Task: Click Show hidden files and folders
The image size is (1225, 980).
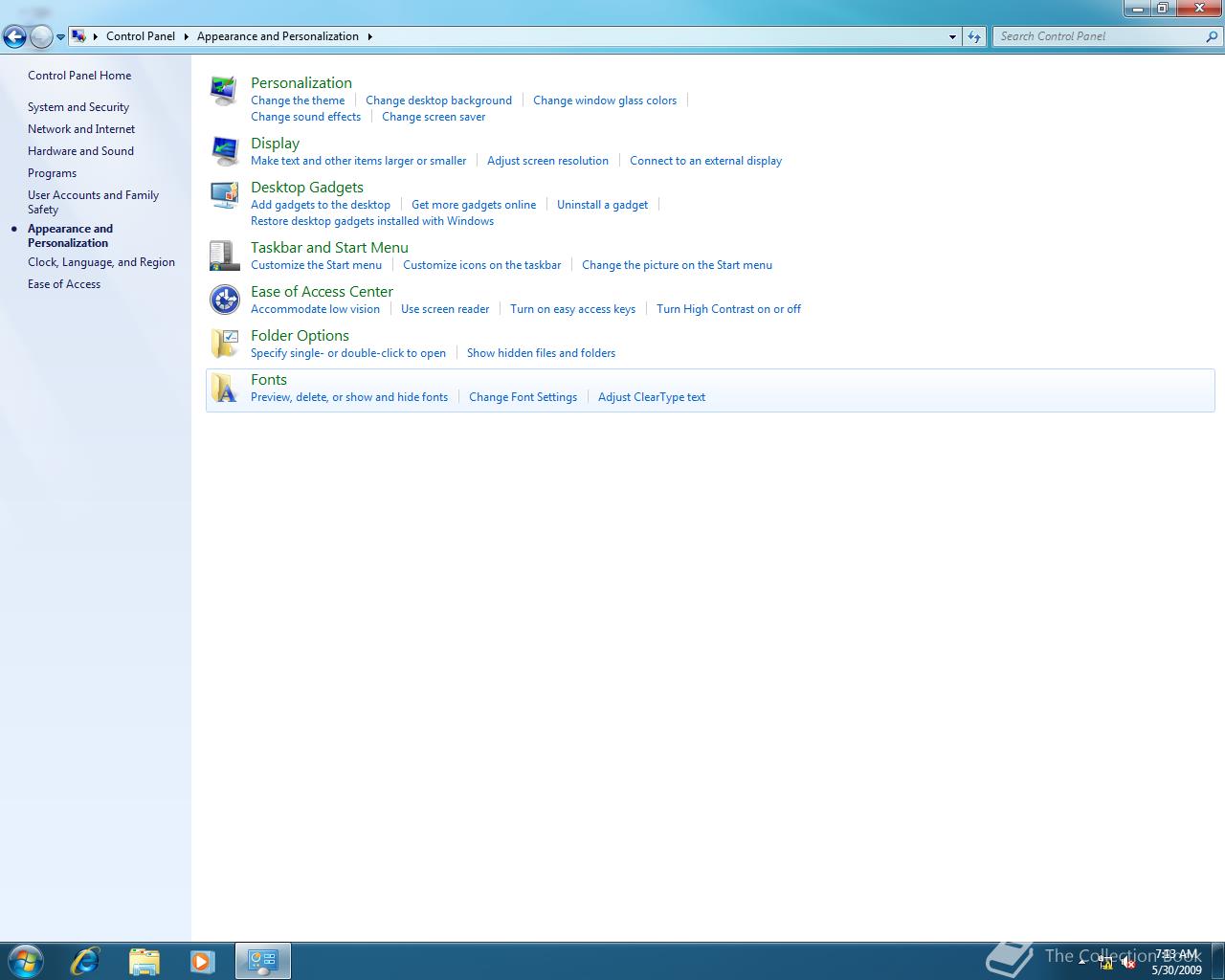Action: click(x=541, y=353)
